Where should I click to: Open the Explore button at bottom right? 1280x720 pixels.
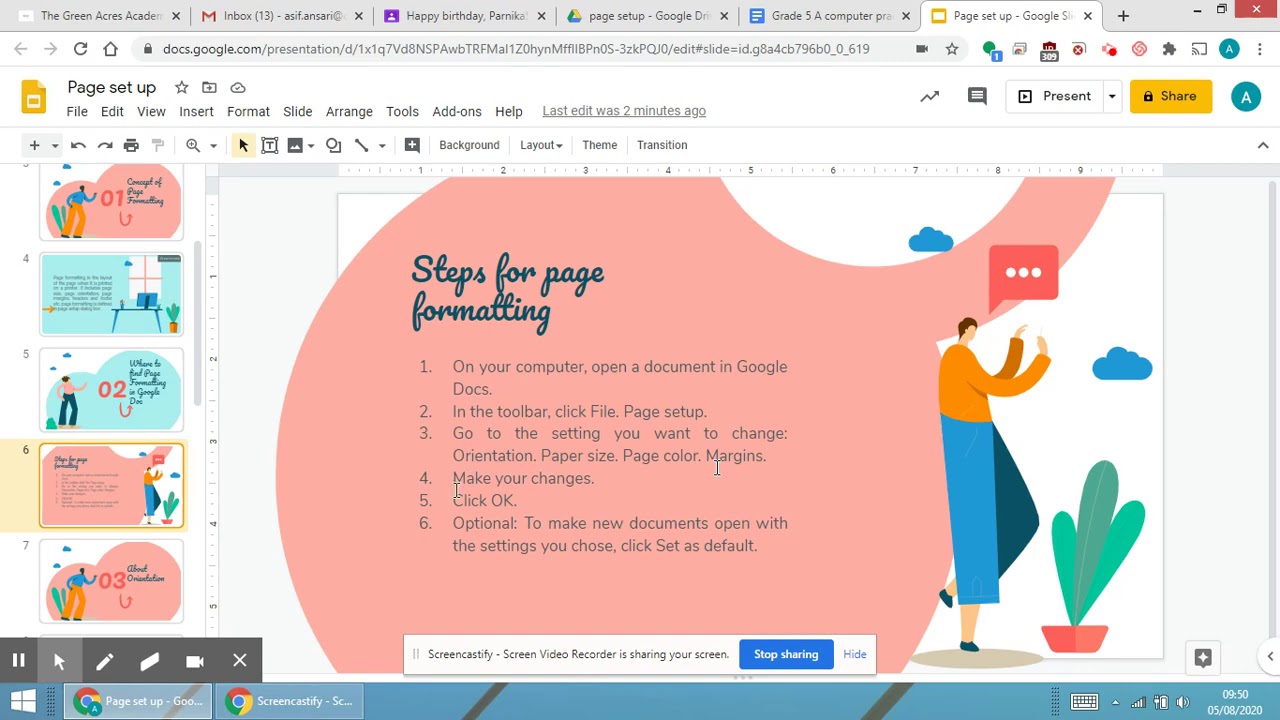click(1203, 658)
